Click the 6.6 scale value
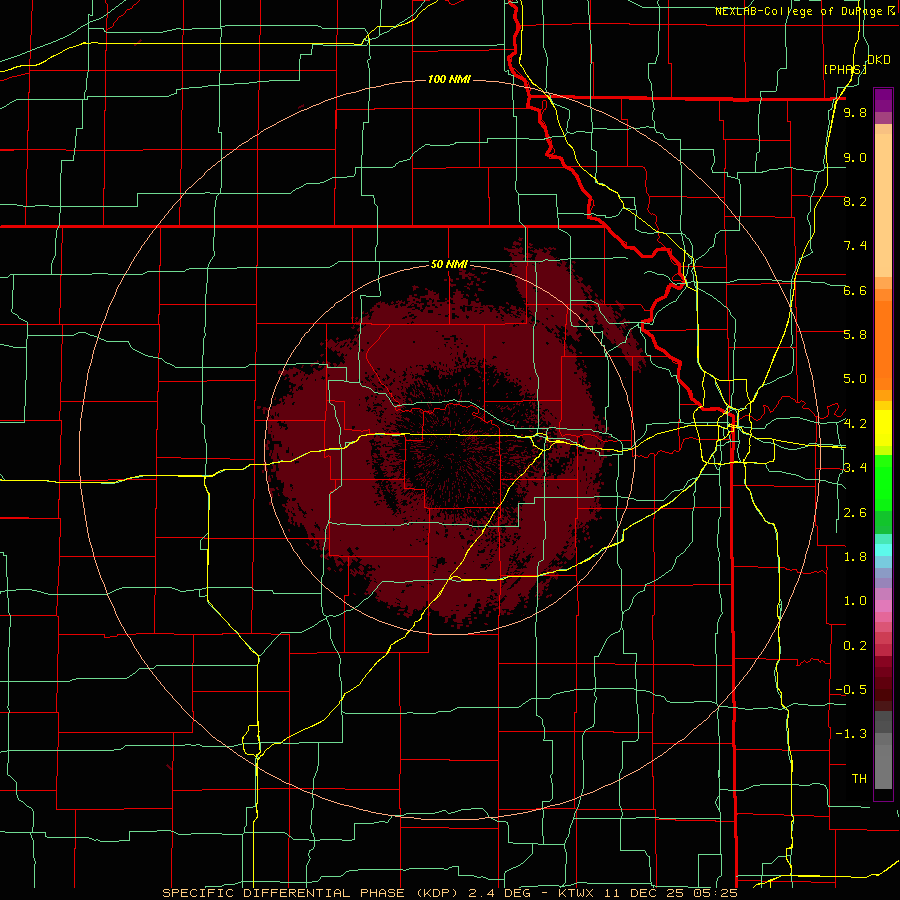Screen dimensions: 900x900 (x=855, y=290)
